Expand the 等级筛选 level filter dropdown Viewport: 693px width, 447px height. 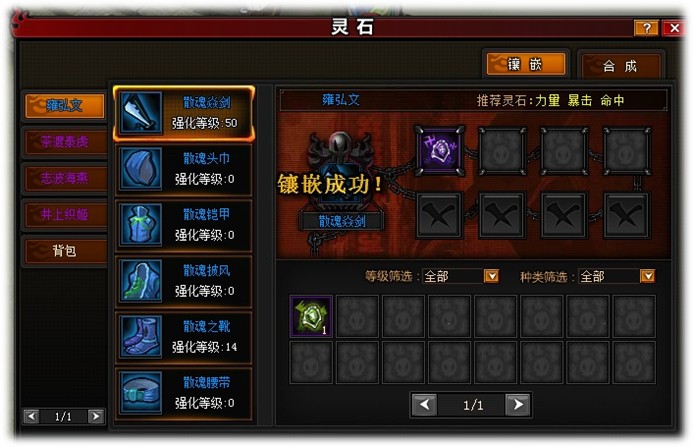coord(491,276)
